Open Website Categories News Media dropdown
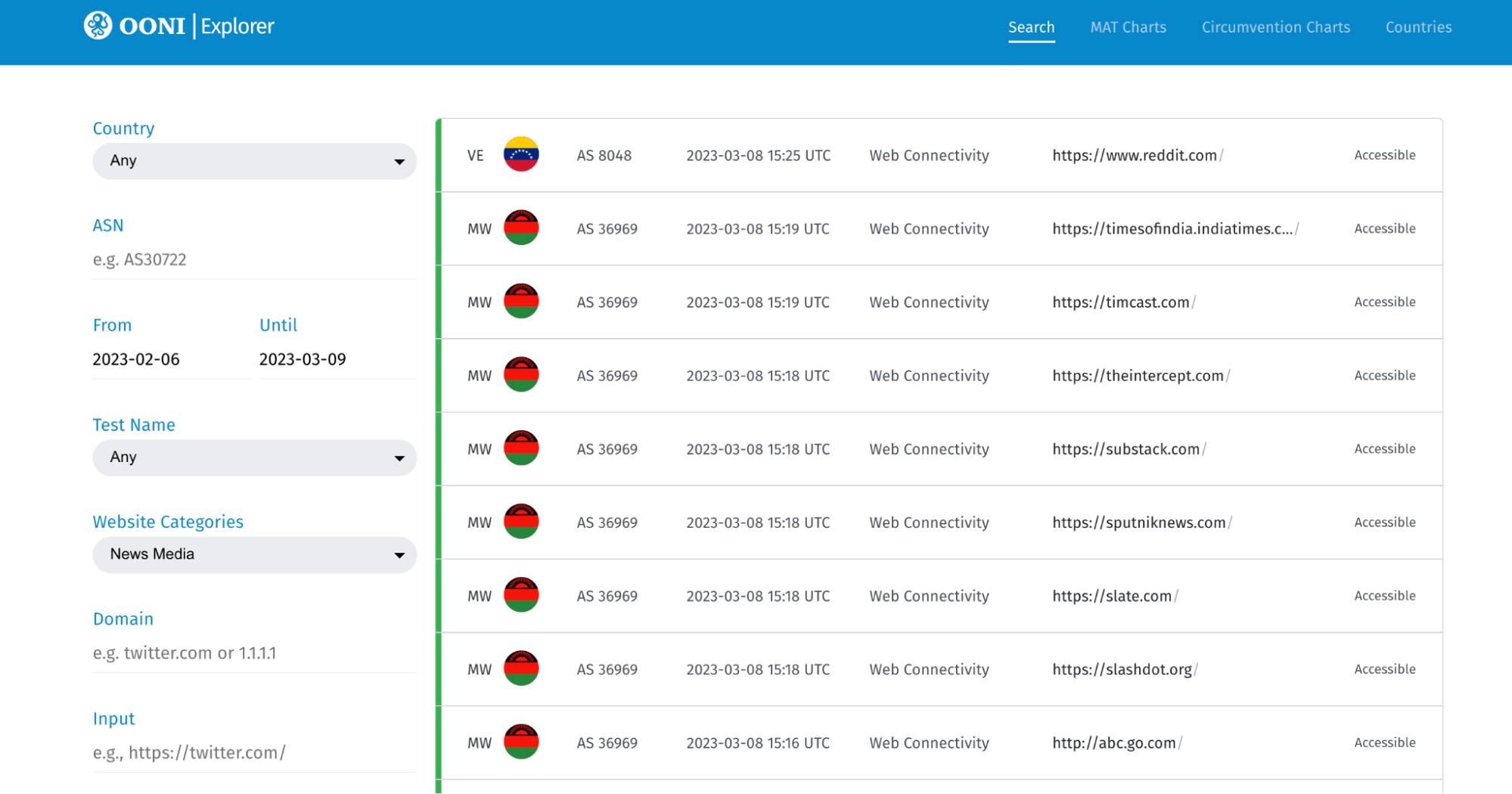The height and width of the screenshot is (794, 1512). (x=254, y=554)
